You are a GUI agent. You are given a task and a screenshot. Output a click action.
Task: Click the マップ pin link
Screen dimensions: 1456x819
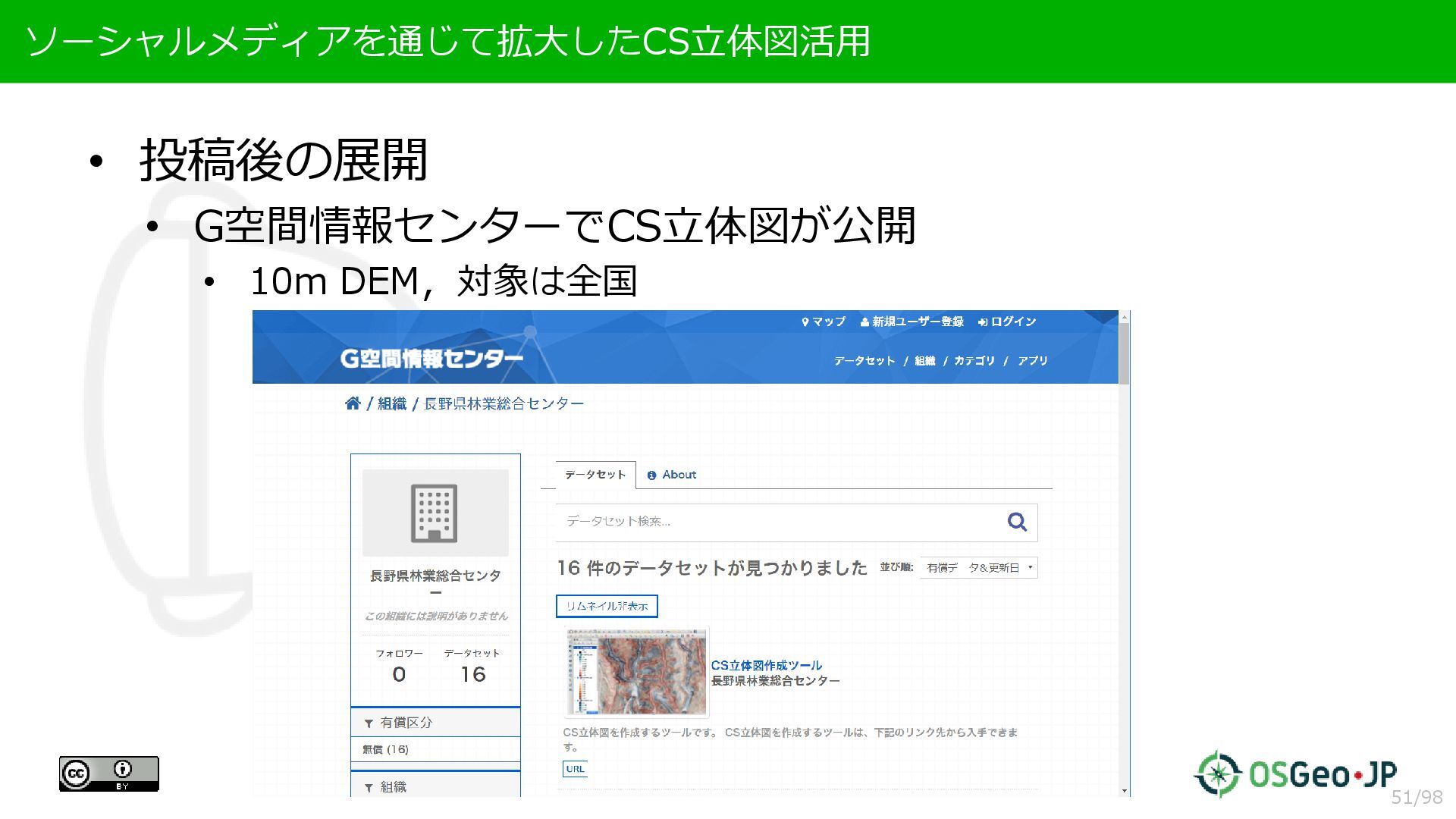point(824,322)
